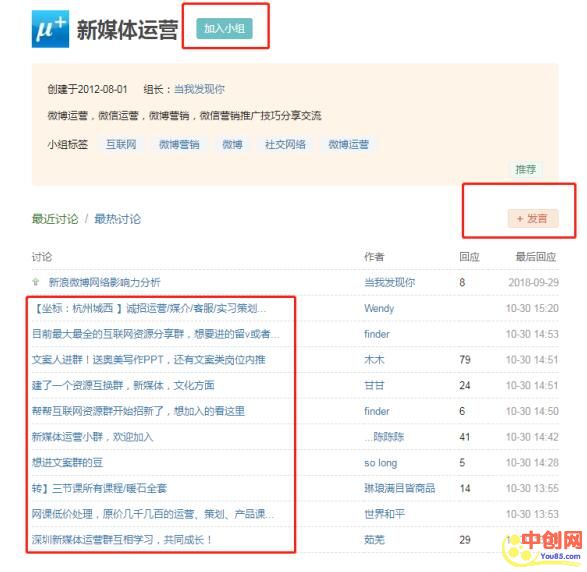Open author 木木 profile
The height and width of the screenshot is (572, 587).
[374, 359]
